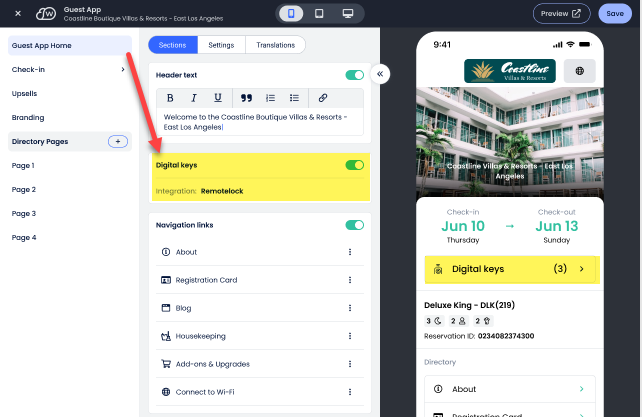This screenshot has height=417, width=642.
Task: Switch to mobile phone preview mode
Action: click(x=291, y=14)
